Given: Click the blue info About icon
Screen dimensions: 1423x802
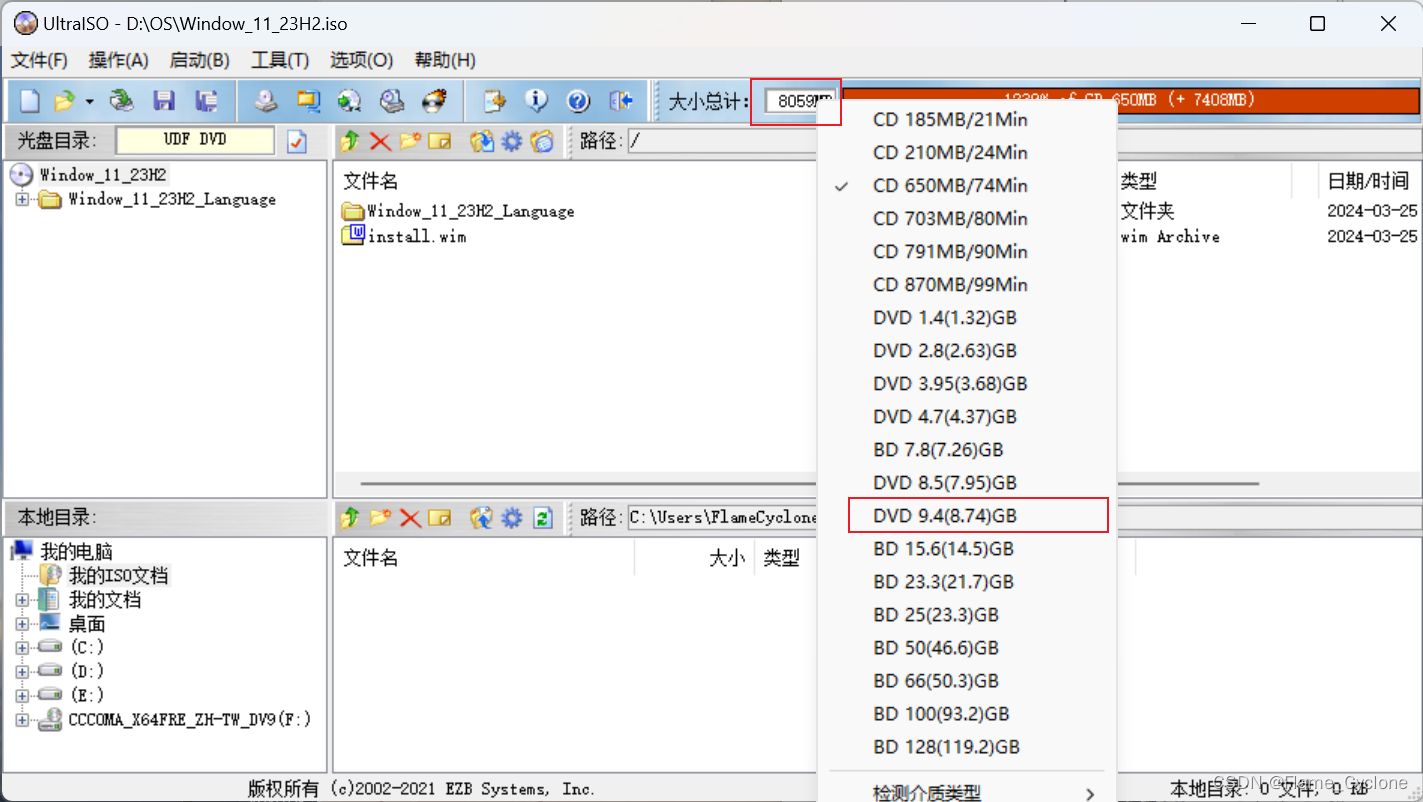Looking at the screenshot, I should pos(537,101).
